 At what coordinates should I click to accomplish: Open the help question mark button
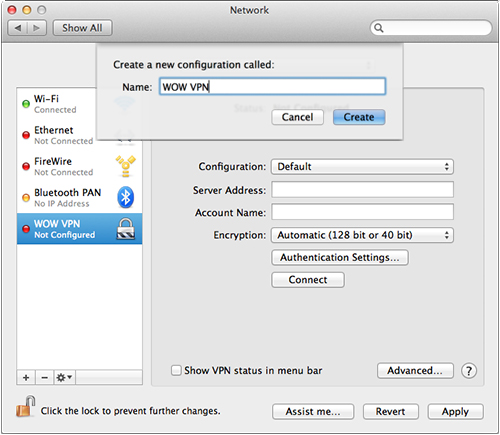469,371
